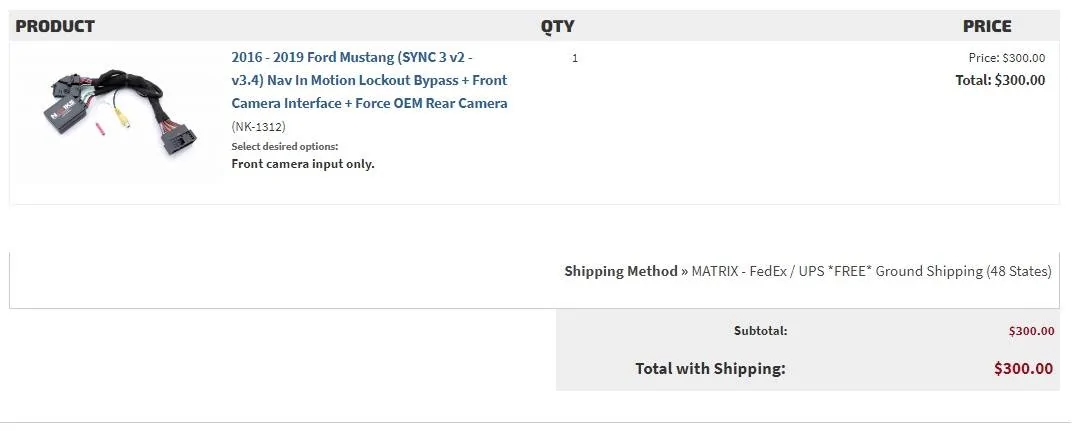1072x431 pixels.
Task: Click the 'Front camera input only.' option text
Action: tap(303, 164)
